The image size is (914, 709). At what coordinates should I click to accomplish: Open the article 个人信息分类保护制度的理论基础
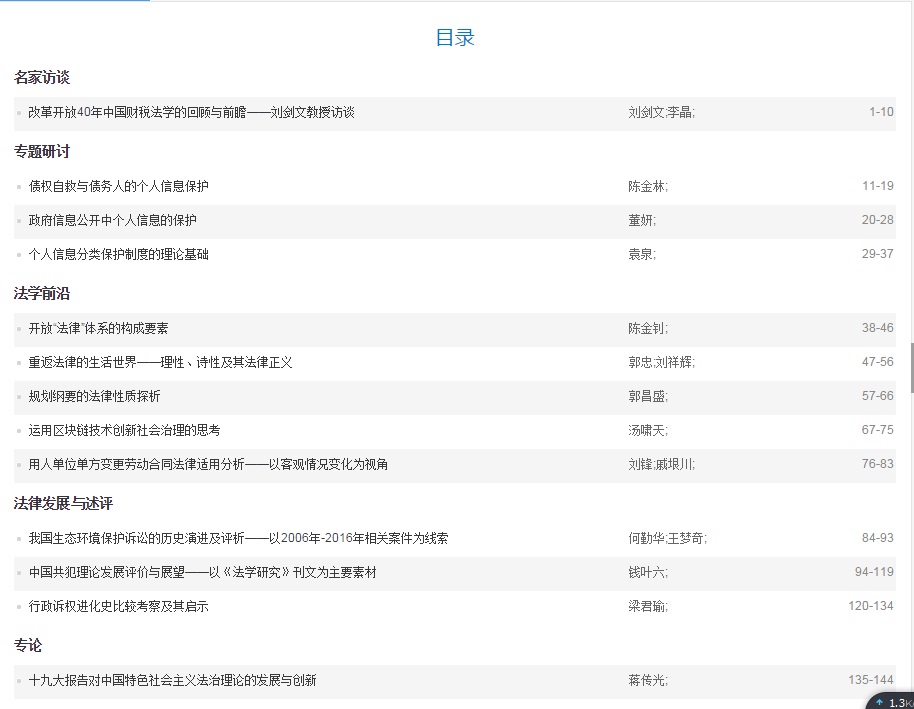pyautogui.click(x=118, y=255)
